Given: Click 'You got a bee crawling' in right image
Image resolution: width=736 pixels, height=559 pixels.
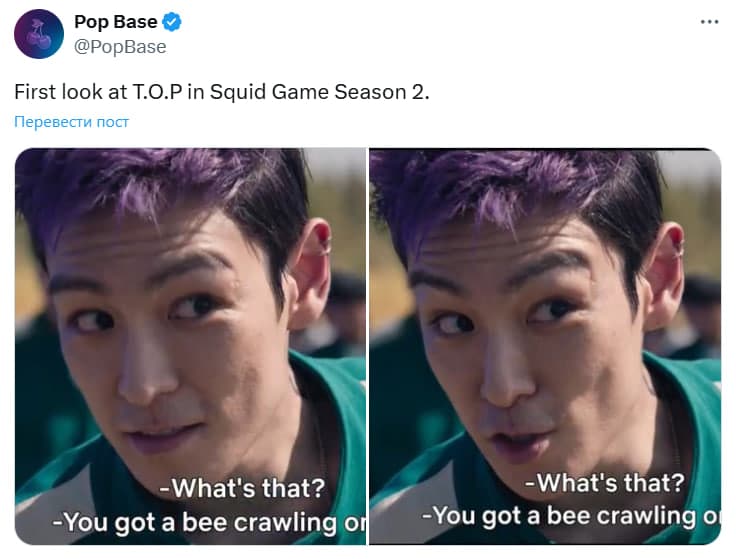Looking at the screenshot, I should (x=559, y=516).
